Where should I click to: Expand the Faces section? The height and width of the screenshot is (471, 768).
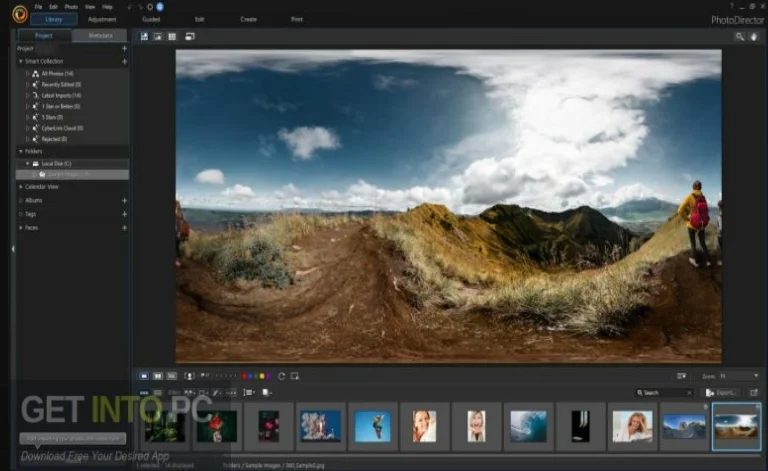(x=21, y=228)
